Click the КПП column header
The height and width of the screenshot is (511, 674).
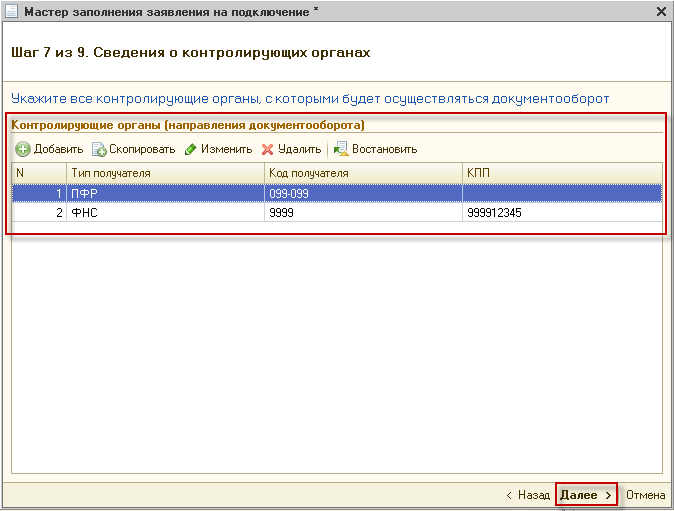click(x=562, y=173)
